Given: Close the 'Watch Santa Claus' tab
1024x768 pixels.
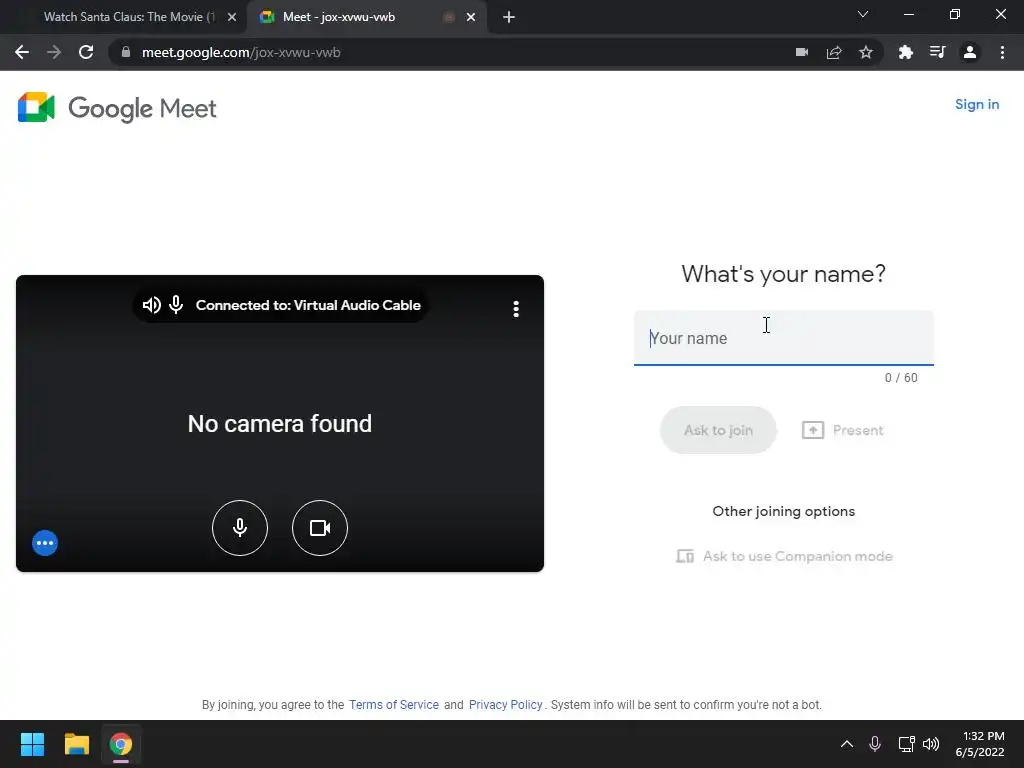Looking at the screenshot, I should point(232,17).
